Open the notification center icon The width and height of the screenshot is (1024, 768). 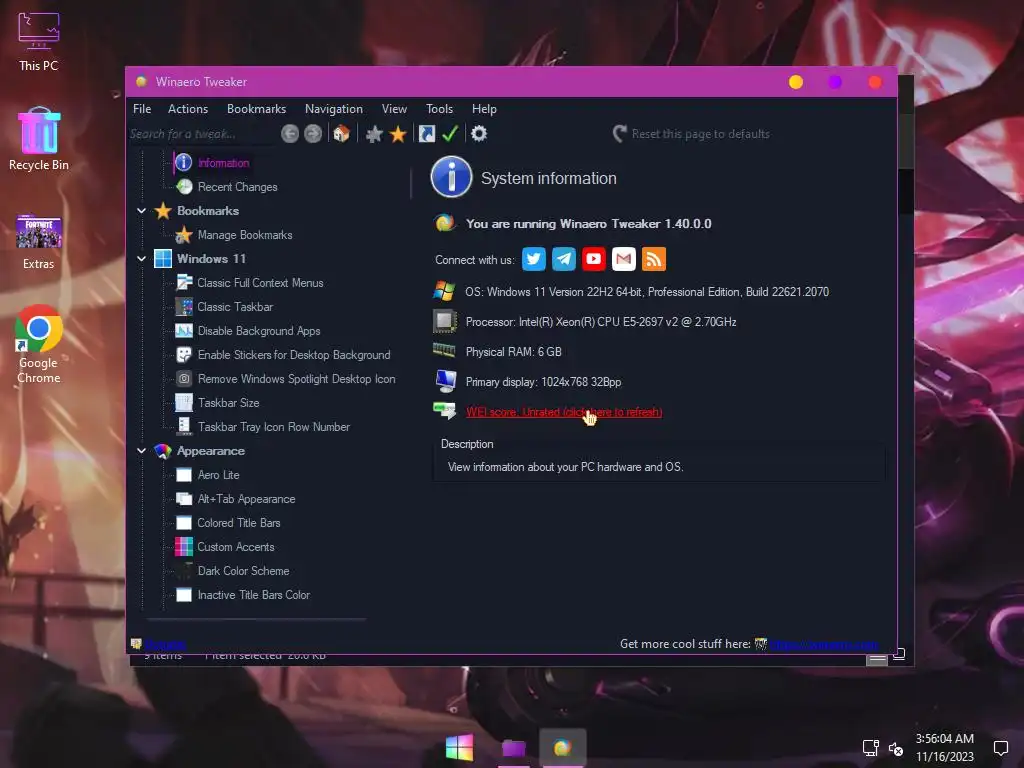tap(1000, 748)
